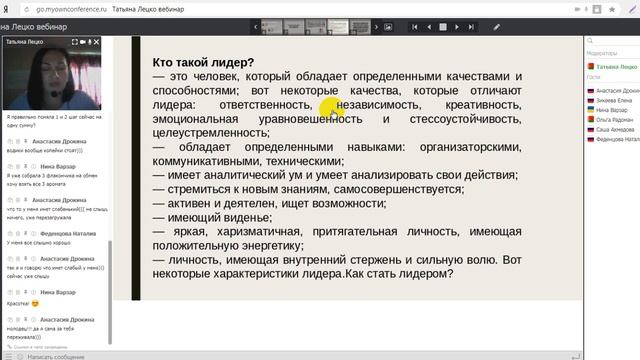Bookmark the page with star icon

[612, 9]
